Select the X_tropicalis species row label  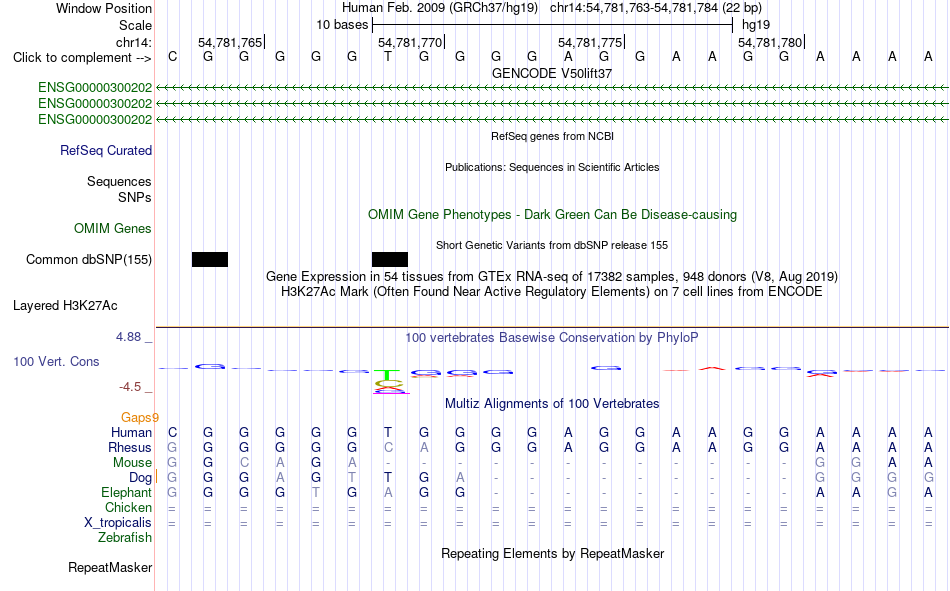118,523
